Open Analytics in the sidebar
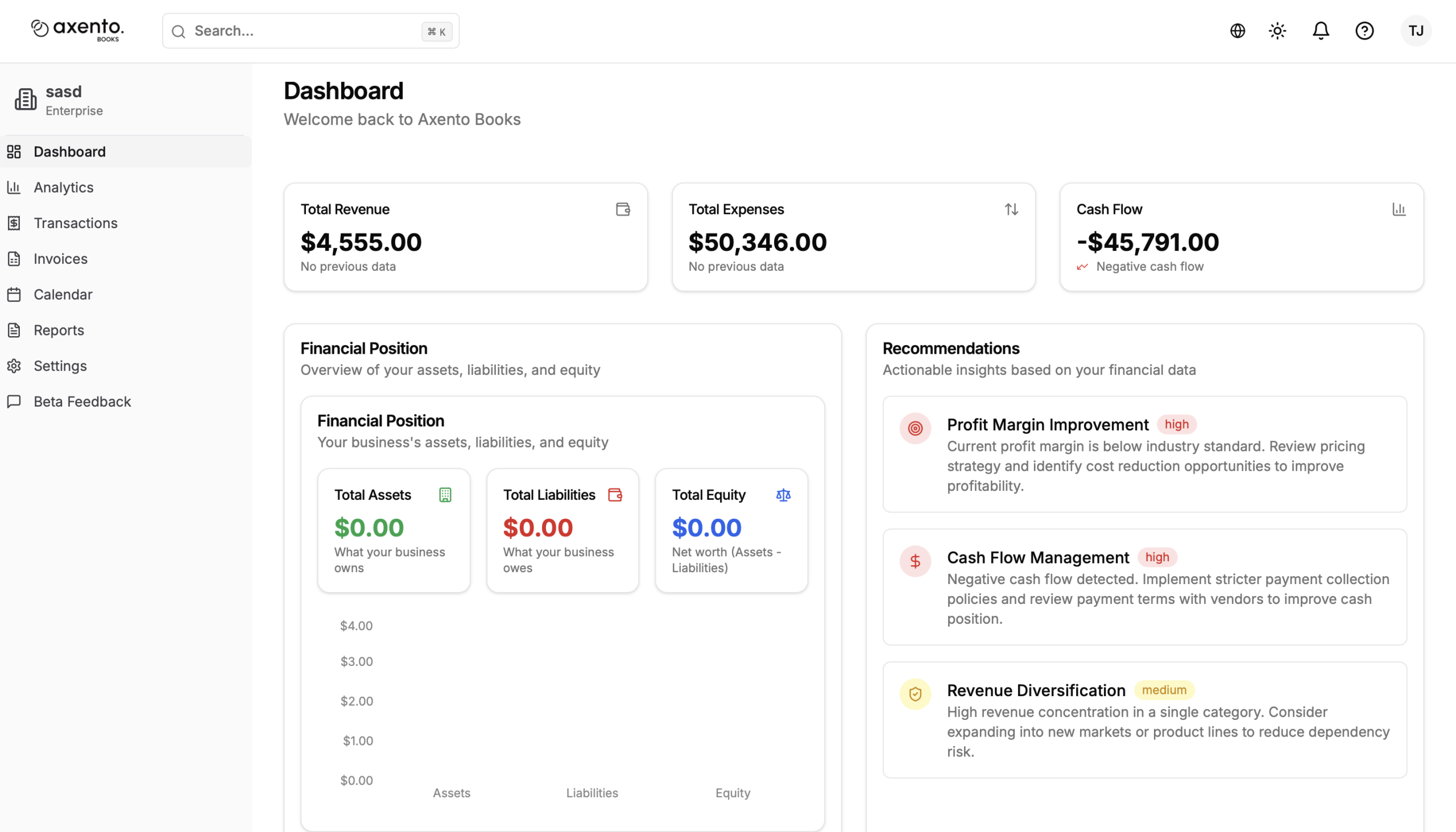The width and height of the screenshot is (1456, 832). pyautogui.click(x=126, y=188)
